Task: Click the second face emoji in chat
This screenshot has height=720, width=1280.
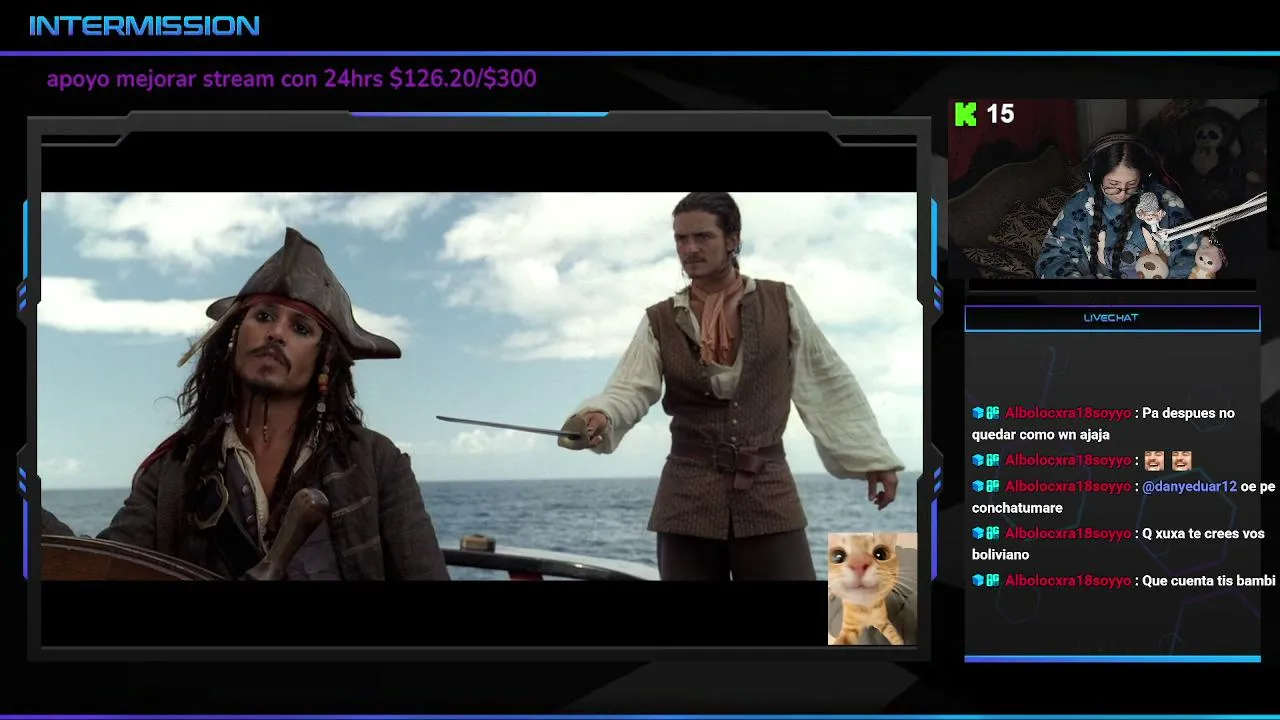Action: tap(1181, 460)
